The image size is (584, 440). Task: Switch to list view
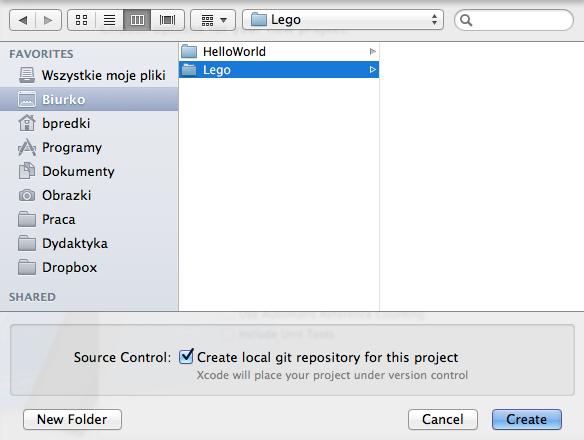click(110, 20)
